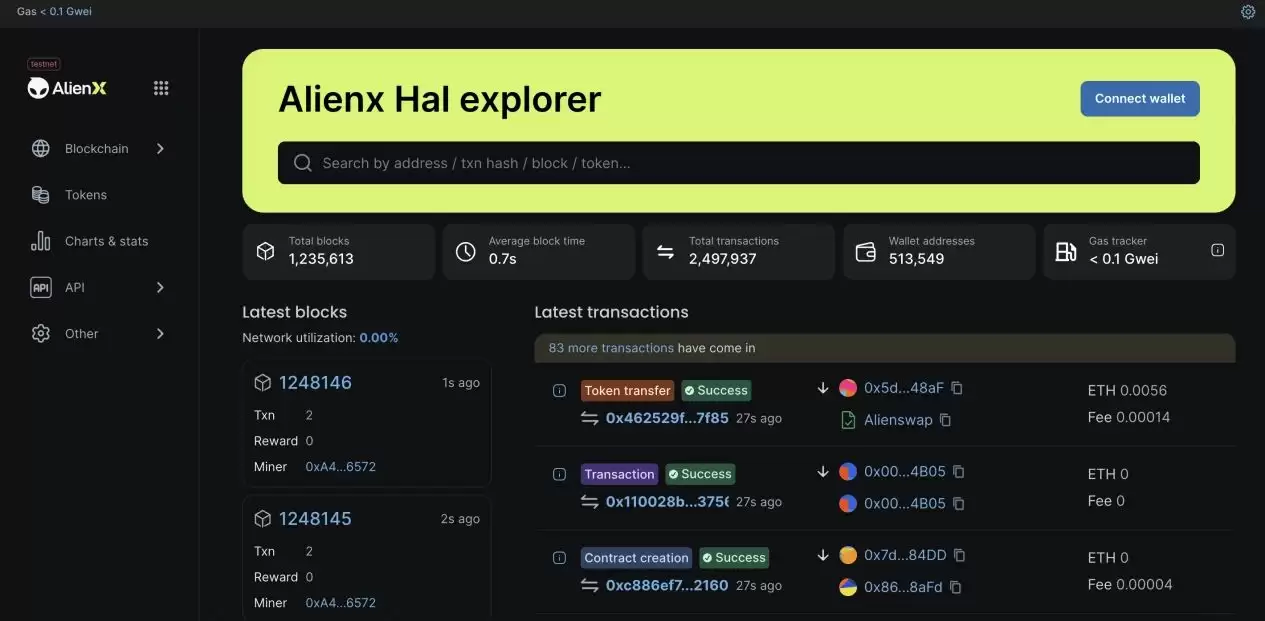Open block 1248146 details
Image resolution: width=1265 pixels, height=621 pixels.
(x=316, y=382)
